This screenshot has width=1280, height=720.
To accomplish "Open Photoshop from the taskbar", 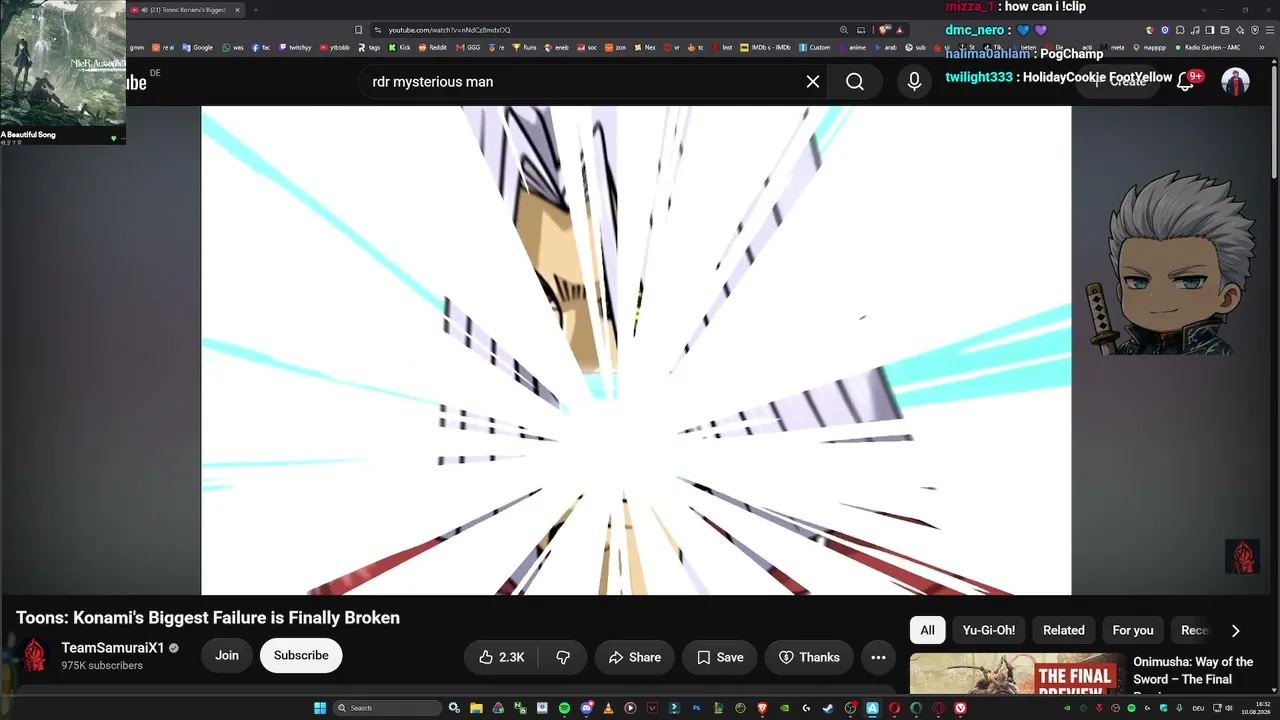I will tap(696, 708).
